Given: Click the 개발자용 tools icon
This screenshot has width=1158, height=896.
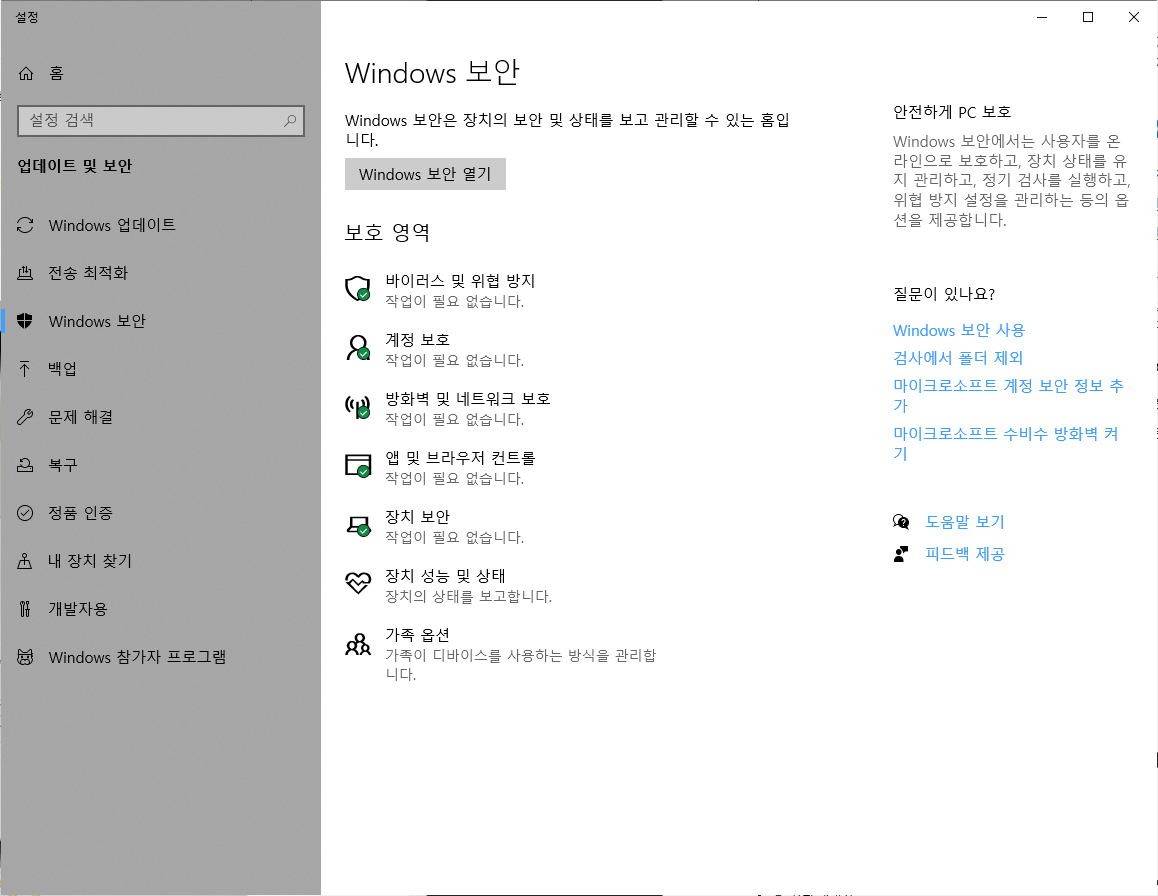Looking at the screenshot, I should pos(25,609).
